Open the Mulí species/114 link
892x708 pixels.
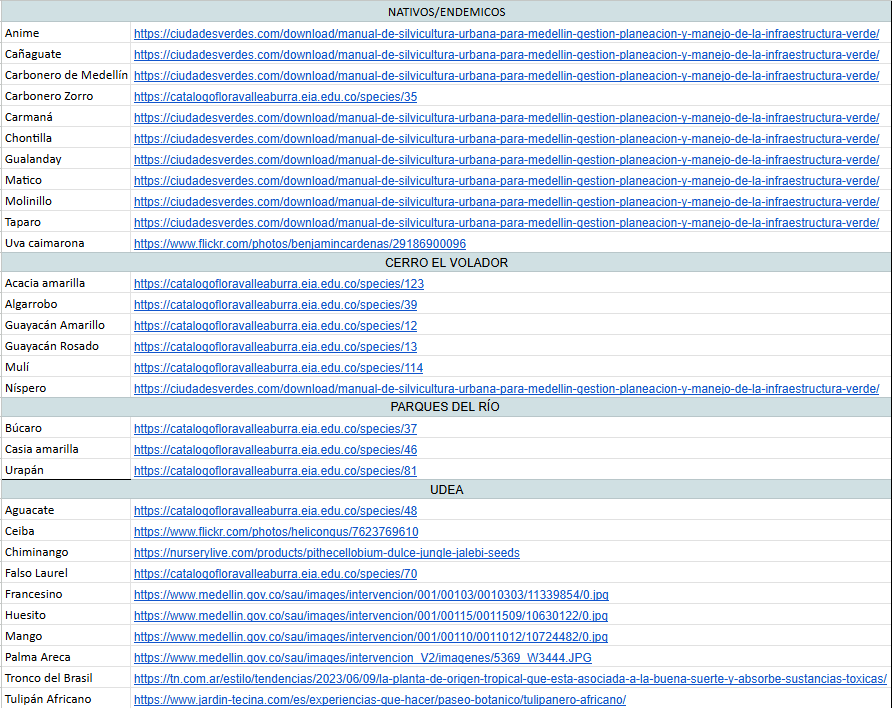(278, 367)
